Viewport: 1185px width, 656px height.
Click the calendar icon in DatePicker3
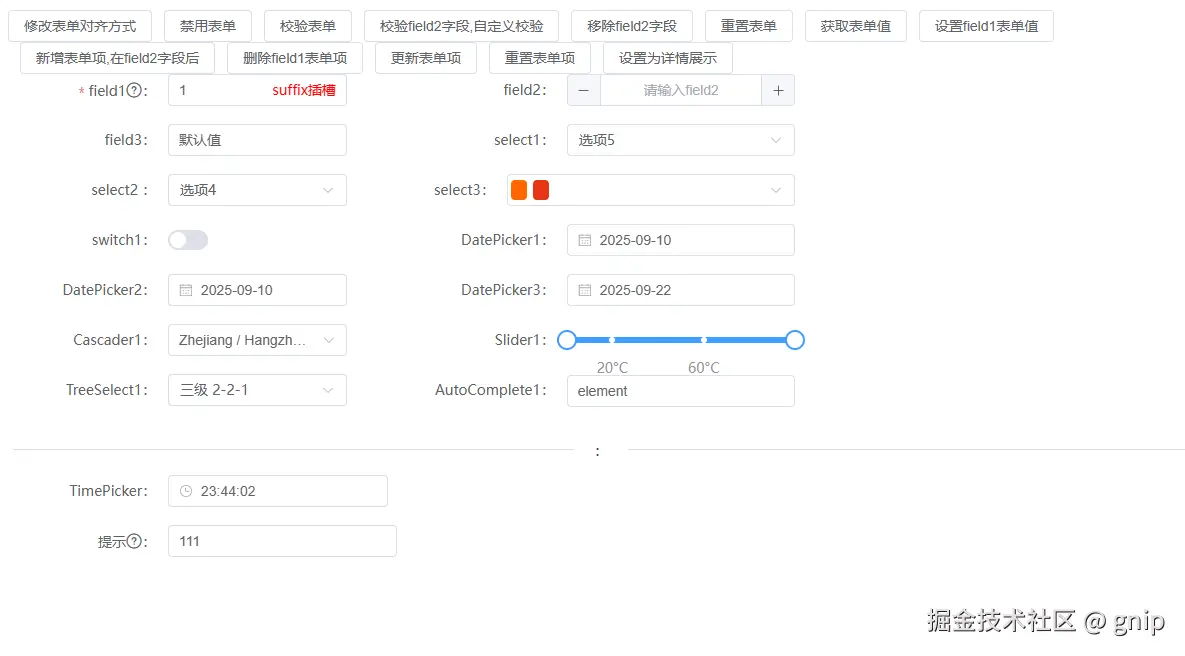coord(585,290)
